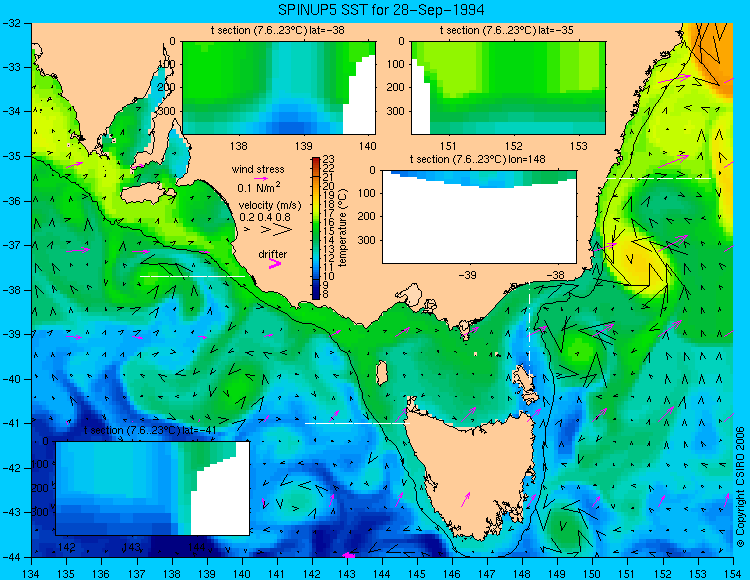Click the 't section (7.6..23°C) lon=148' heading
This screenshot has width=750, height=580.
(477, 159)
